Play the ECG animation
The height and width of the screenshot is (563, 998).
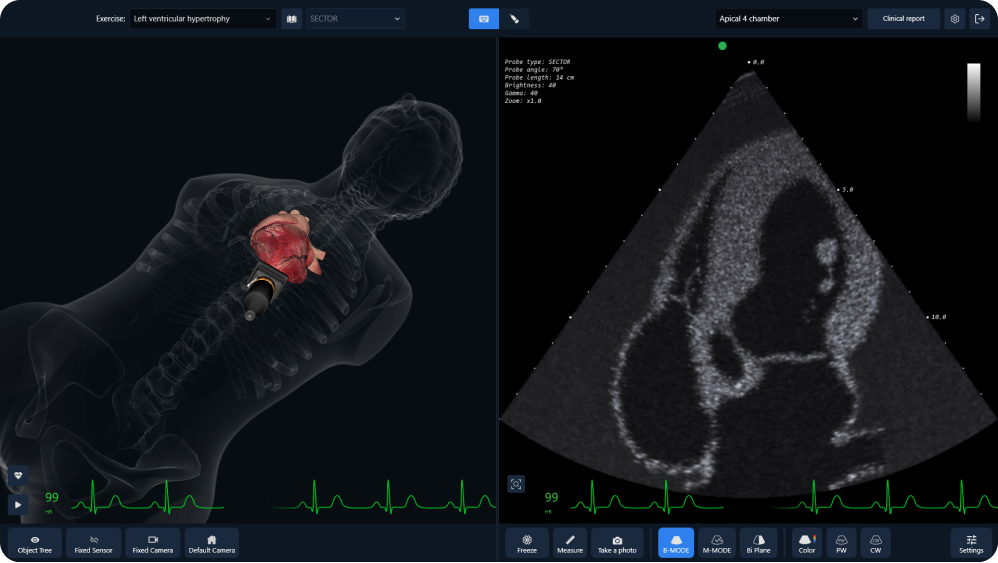coord(18,504)
